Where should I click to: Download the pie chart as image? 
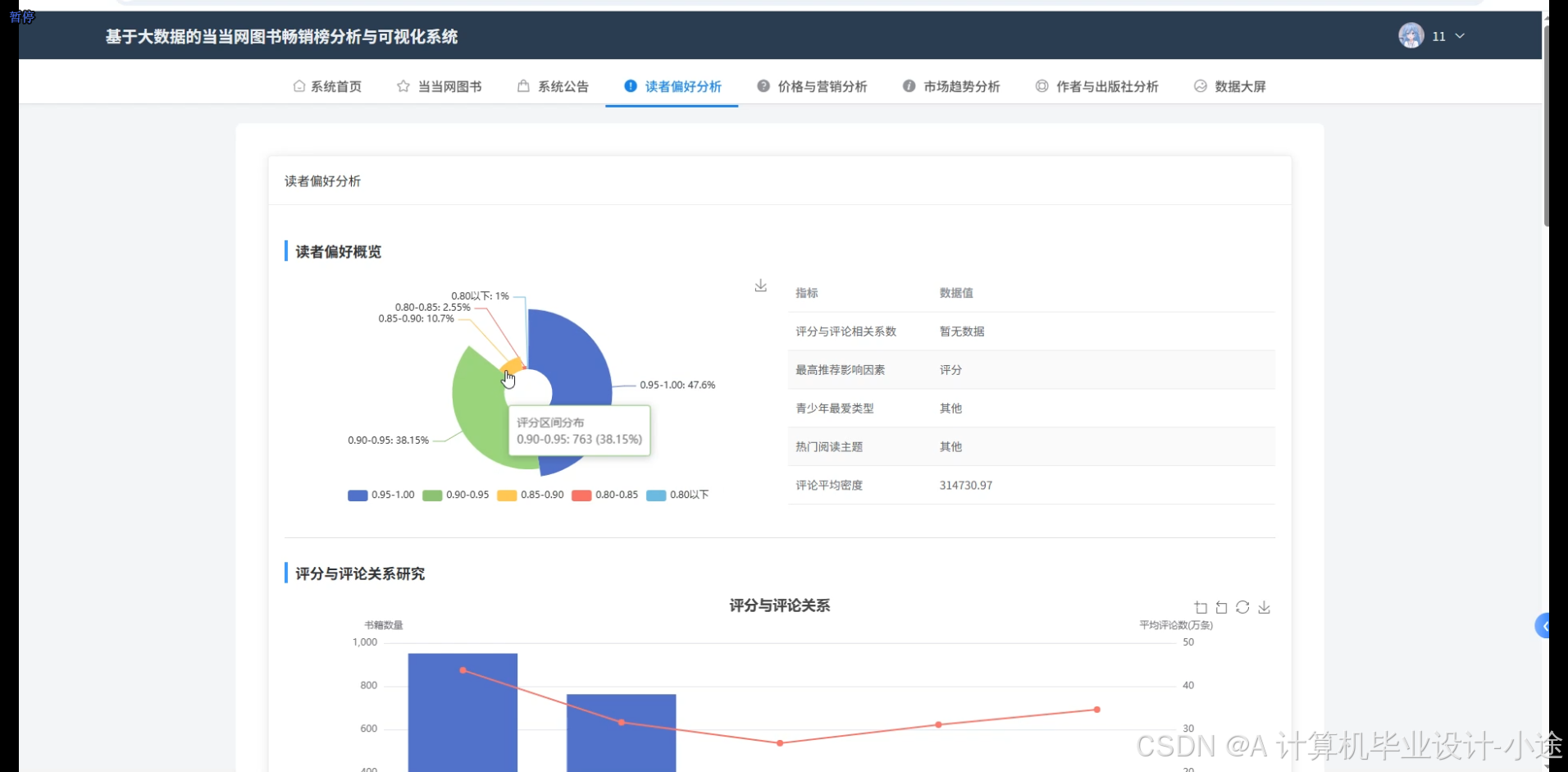tap(761, 286)
